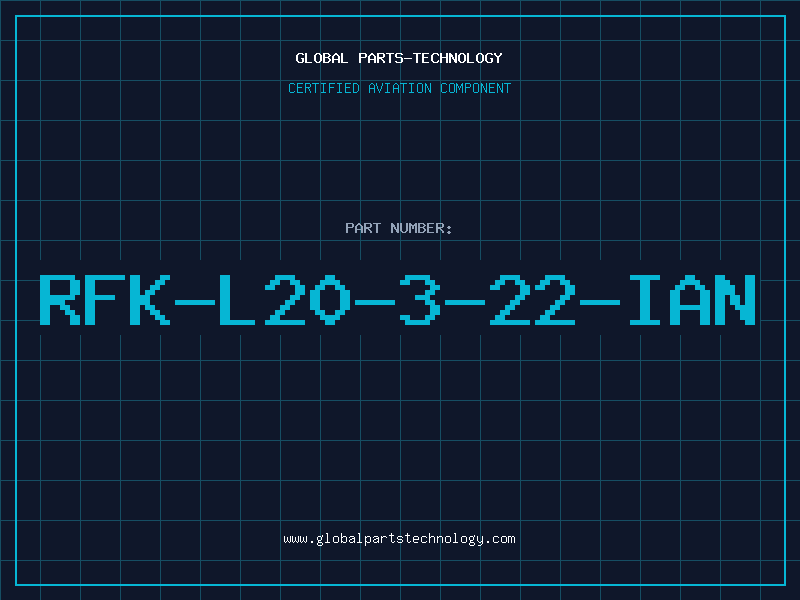Open the www.globalpartstechnology.com link
This screenshot has height=600, width=800.
(x=399, y=539)
